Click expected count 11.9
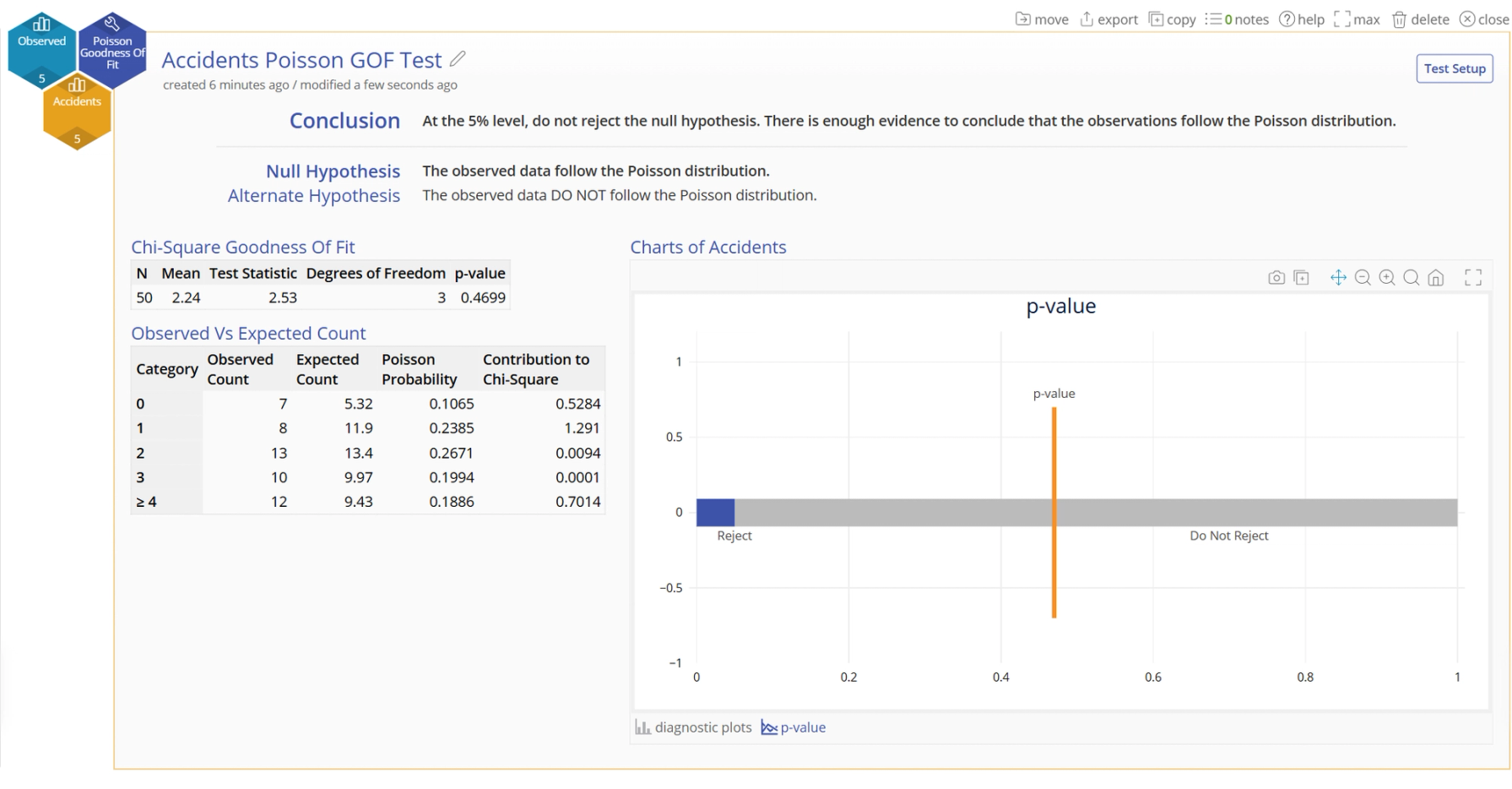 pos(359,428)
